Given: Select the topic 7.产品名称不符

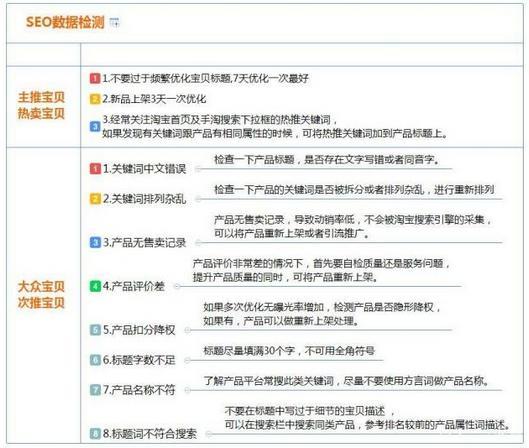Looking at the screenshot, I should (x=139, y=390).
